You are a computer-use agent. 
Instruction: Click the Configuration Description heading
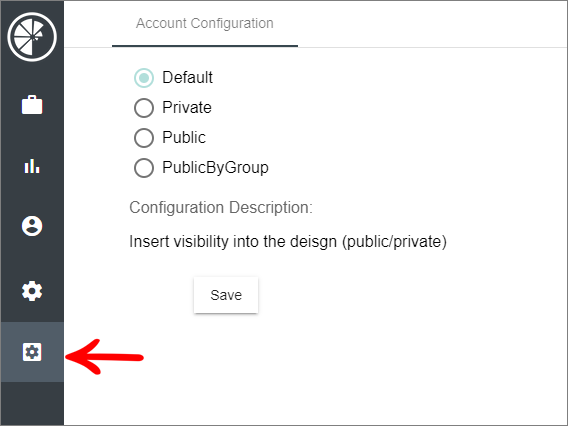[x=221, y=208]
